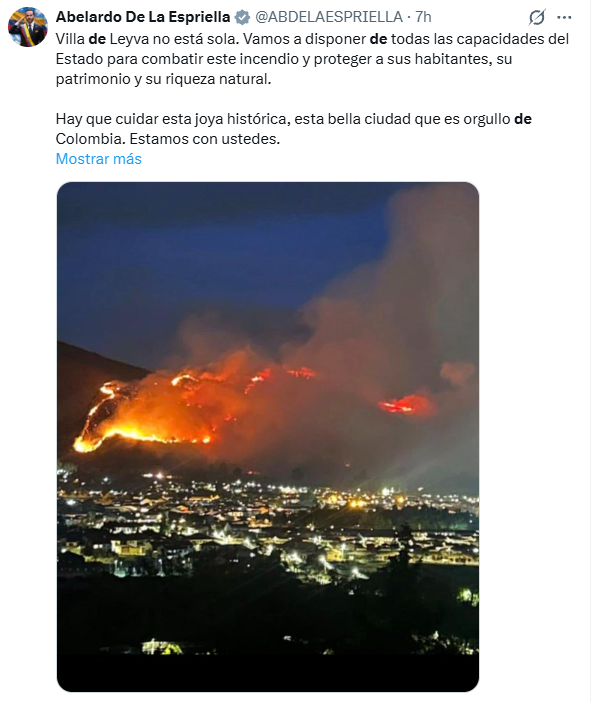Click the bold "de" after "orgullo"
593x702 pixels.
coord(523,119)
